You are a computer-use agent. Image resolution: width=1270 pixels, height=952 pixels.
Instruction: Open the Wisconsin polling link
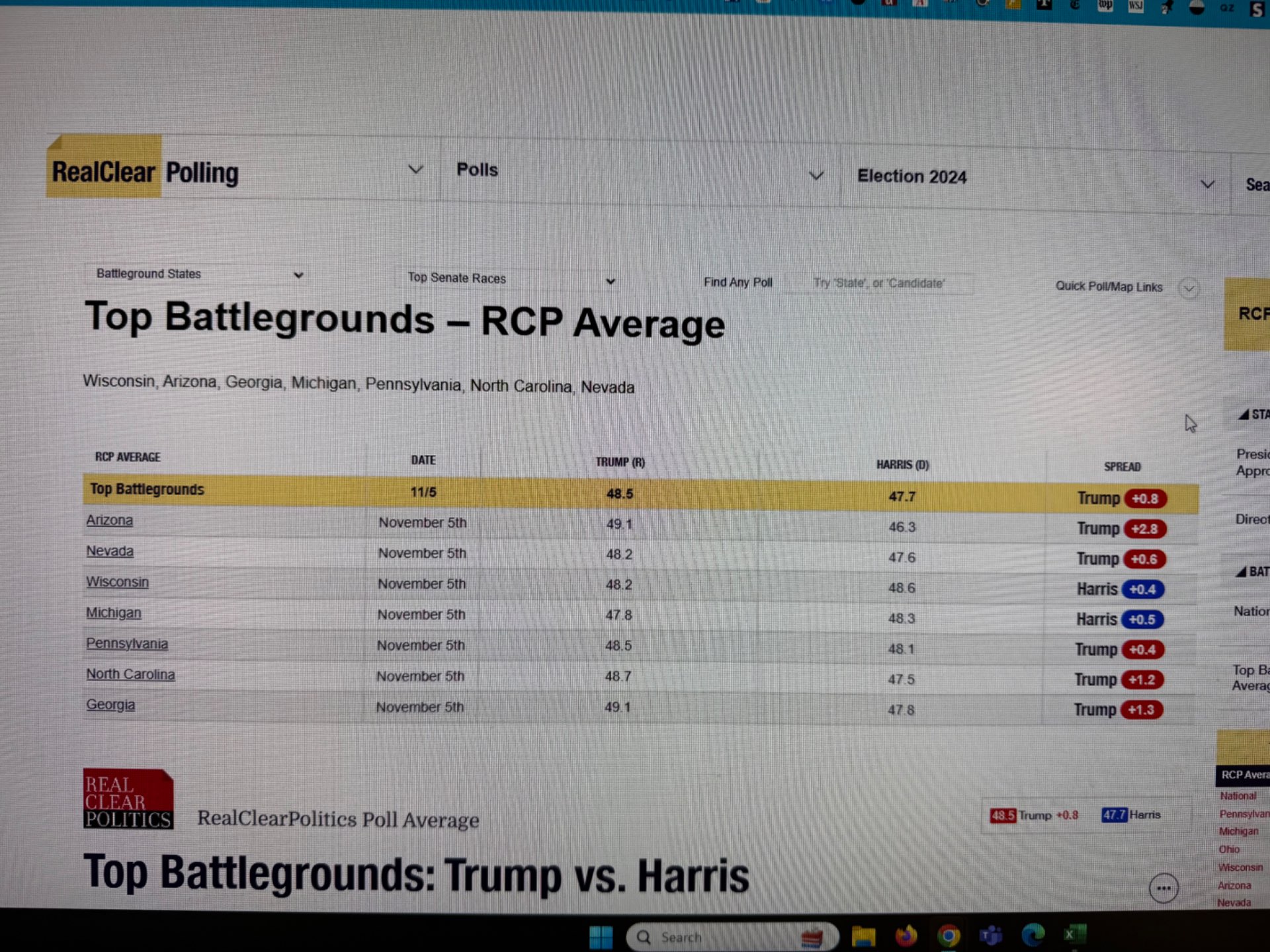[x=117, y=582]
